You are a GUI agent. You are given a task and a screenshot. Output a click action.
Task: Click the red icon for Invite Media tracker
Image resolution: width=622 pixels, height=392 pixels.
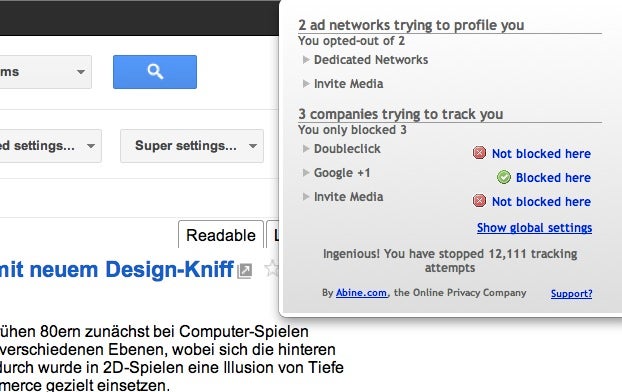tap(479, 201)
